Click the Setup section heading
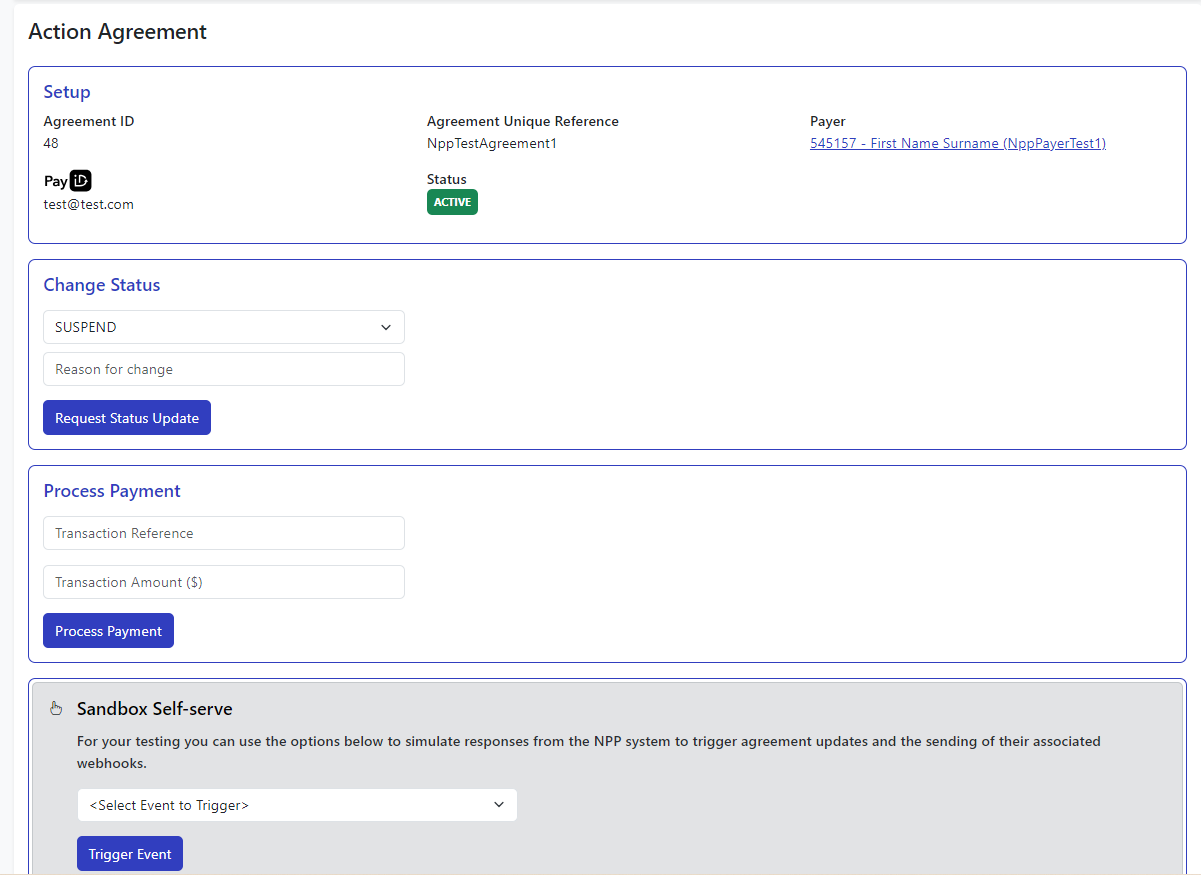 click(67, 92)
